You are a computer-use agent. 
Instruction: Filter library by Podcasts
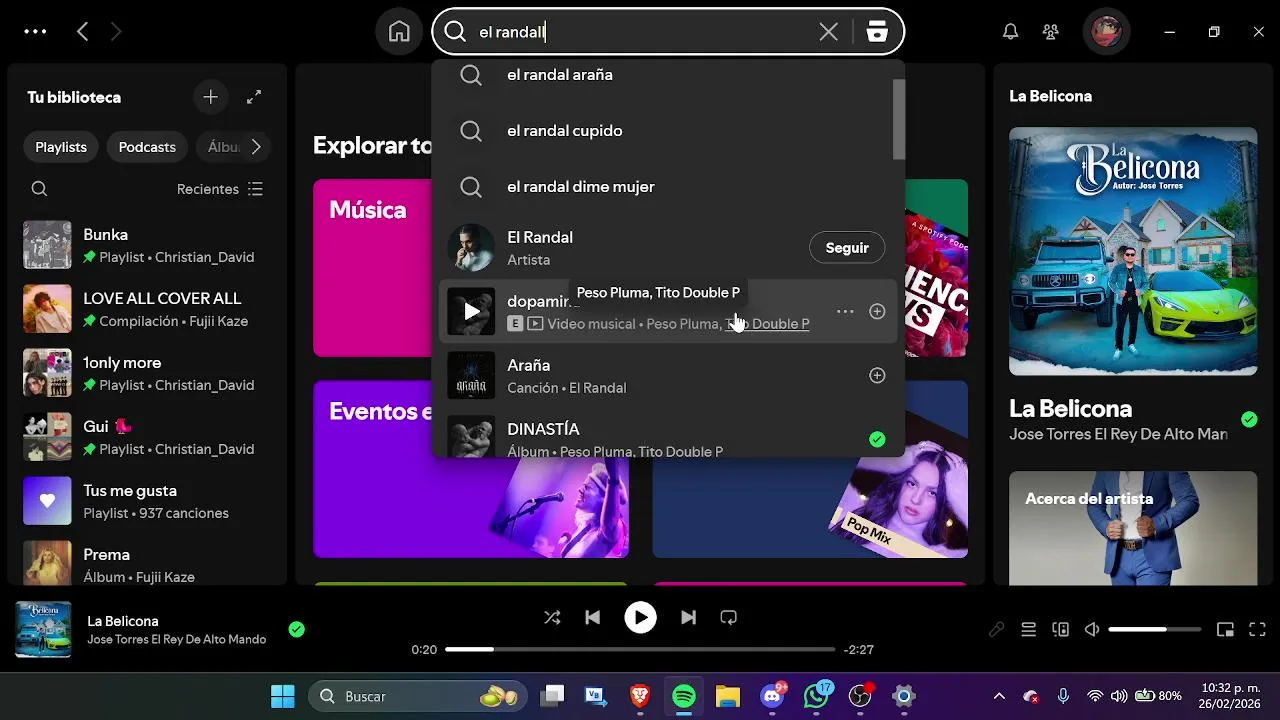point(147,147)
